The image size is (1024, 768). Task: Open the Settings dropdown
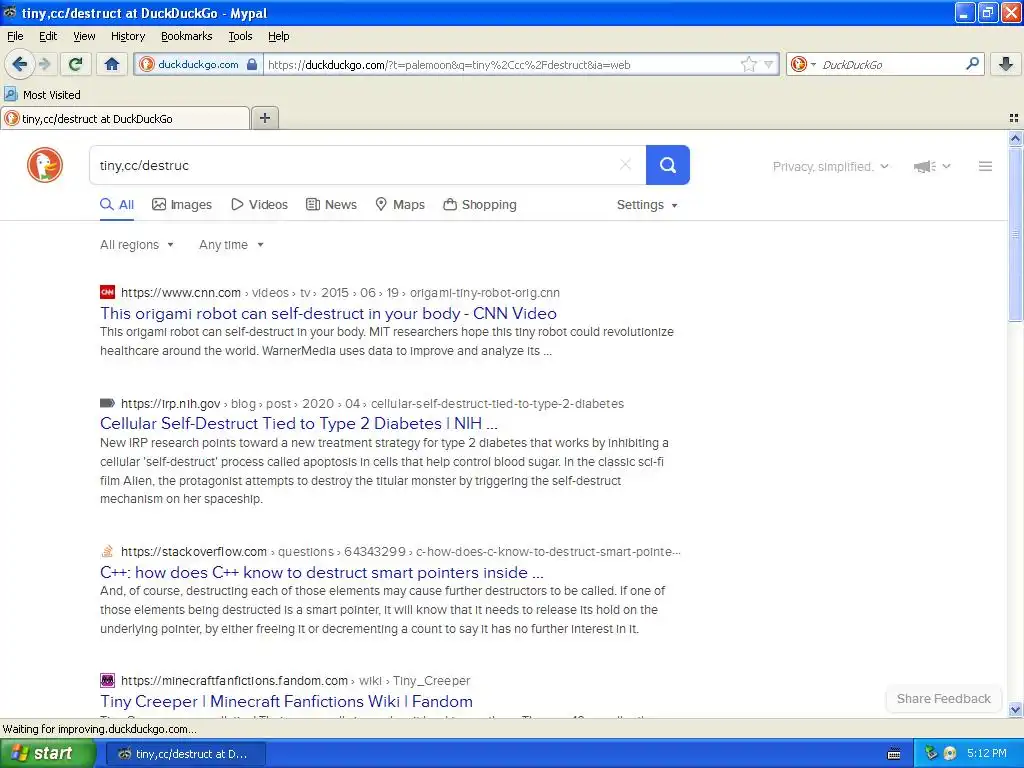[x=647, y=205]
